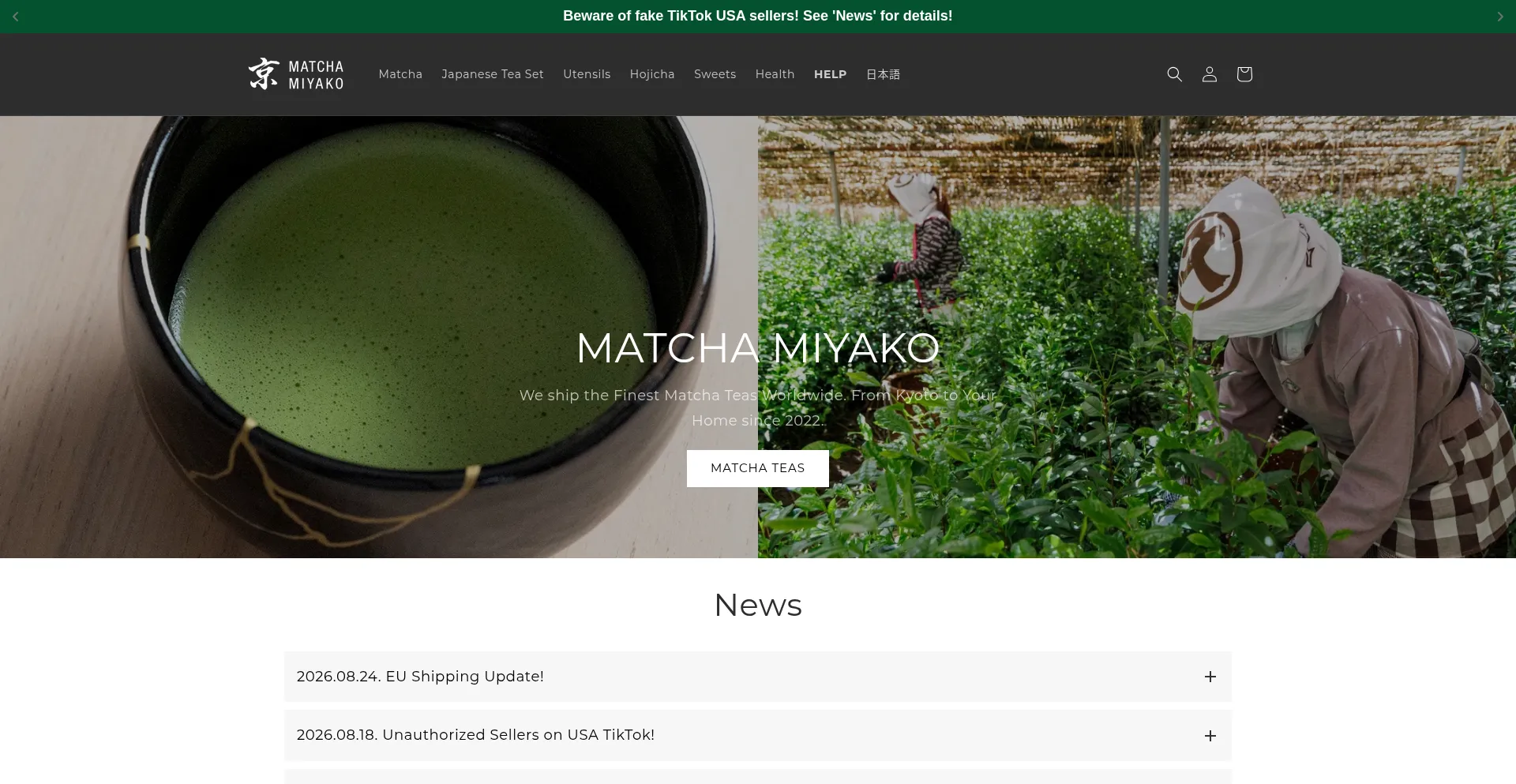
Task: Click the MATCHA MIYAKO hero heading
Action: (x=757, y=347)
